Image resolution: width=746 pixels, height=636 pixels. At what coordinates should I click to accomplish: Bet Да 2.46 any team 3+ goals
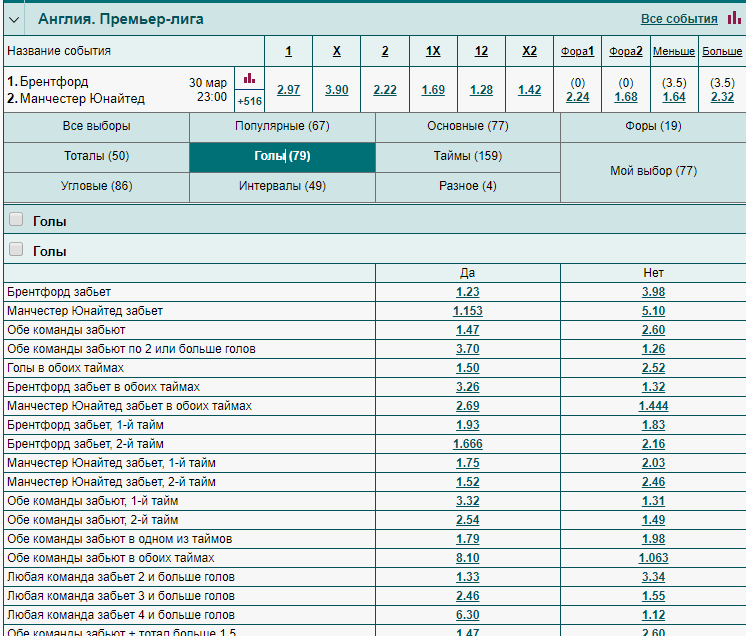tap(468, 596)
